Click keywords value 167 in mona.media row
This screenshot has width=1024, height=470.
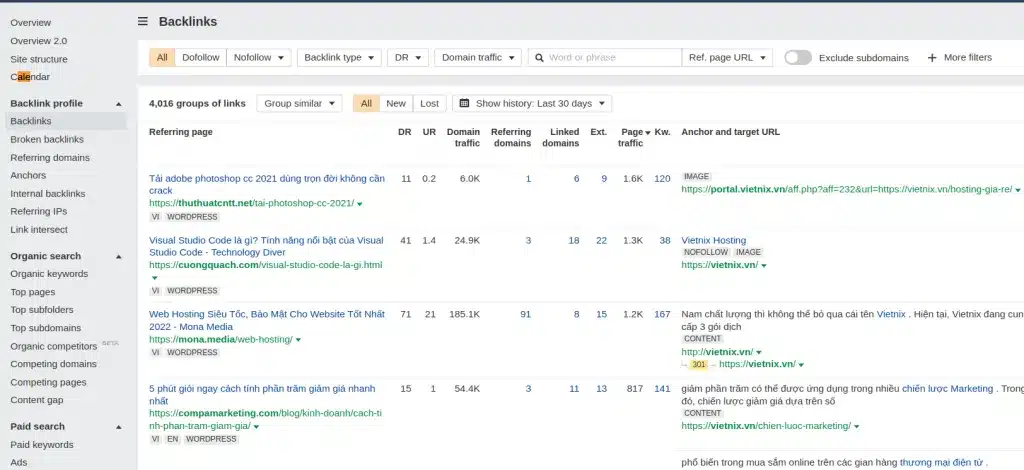click(x=662, y=314)
